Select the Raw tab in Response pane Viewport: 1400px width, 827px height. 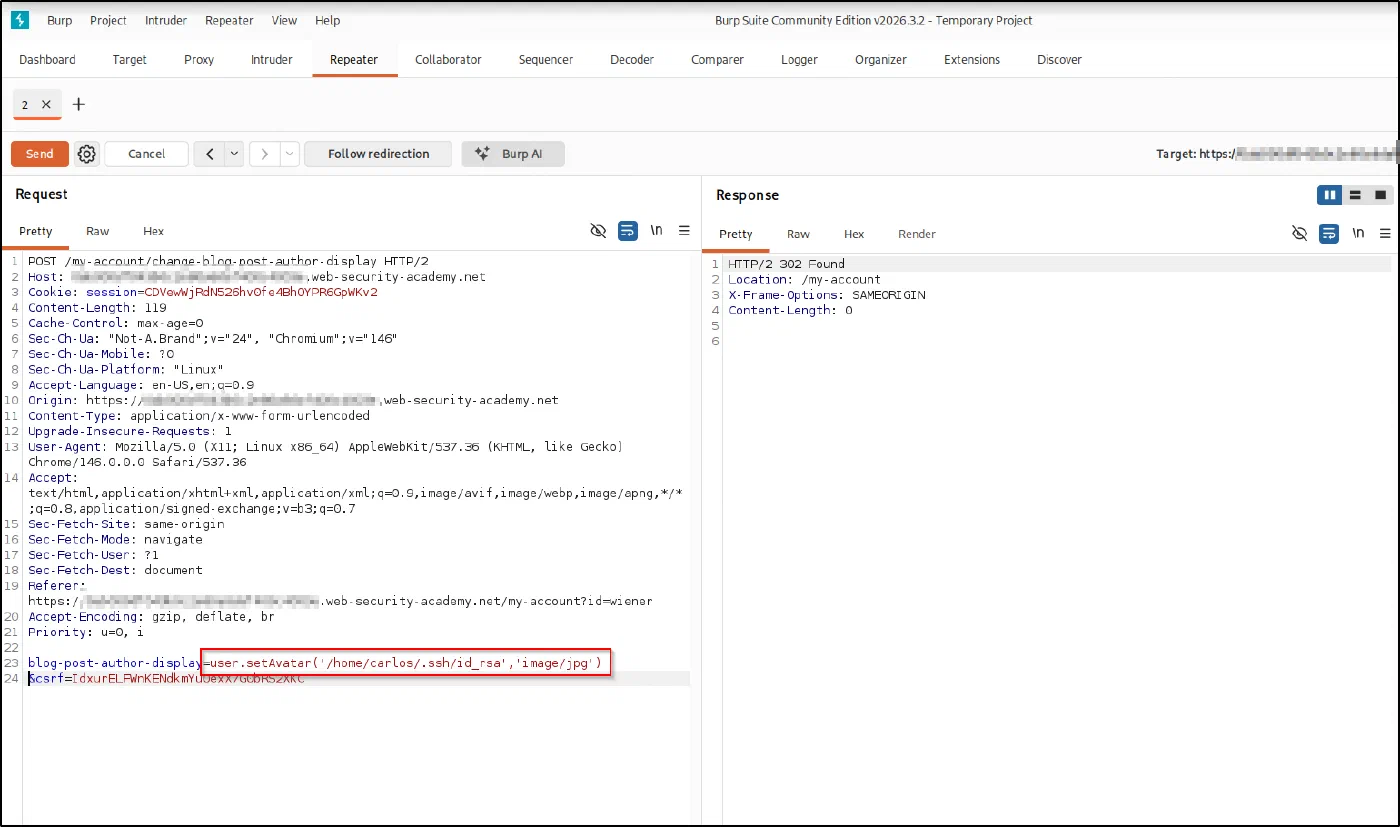pyautogui.click(x=798, y=234)
